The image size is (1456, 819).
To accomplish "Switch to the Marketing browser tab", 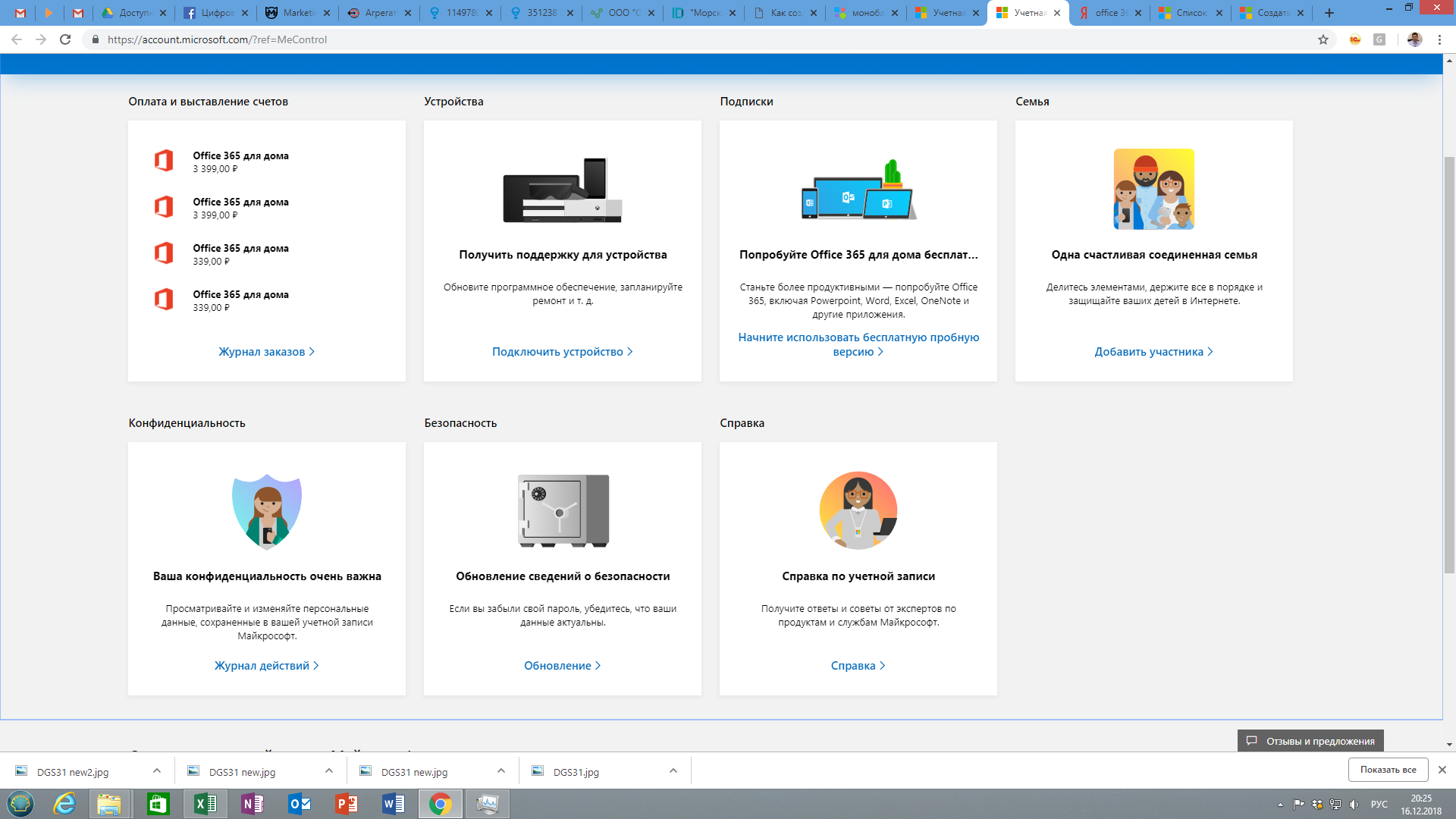I will 297,13.
